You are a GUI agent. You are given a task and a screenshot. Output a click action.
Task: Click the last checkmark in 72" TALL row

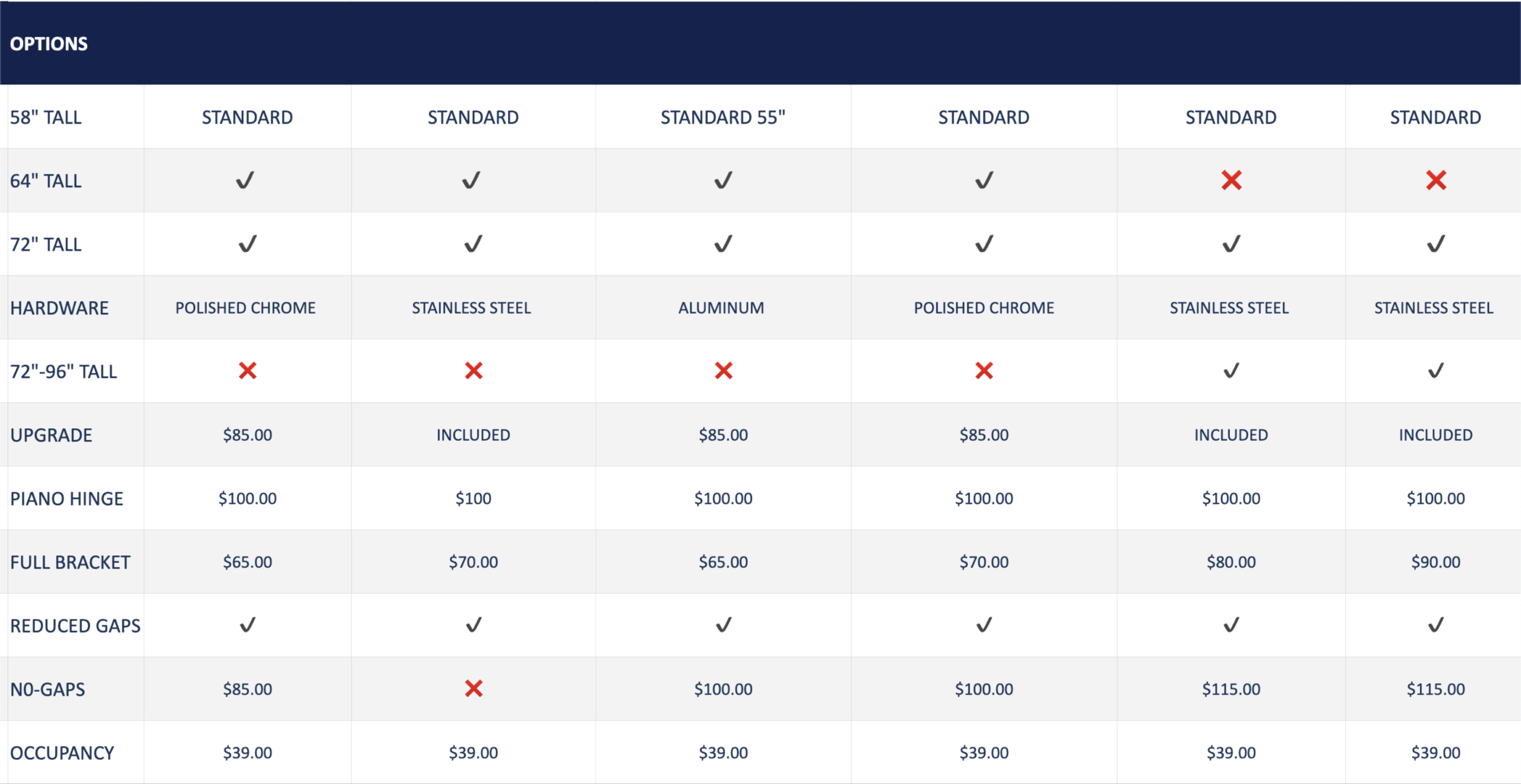click(1435, 244)
